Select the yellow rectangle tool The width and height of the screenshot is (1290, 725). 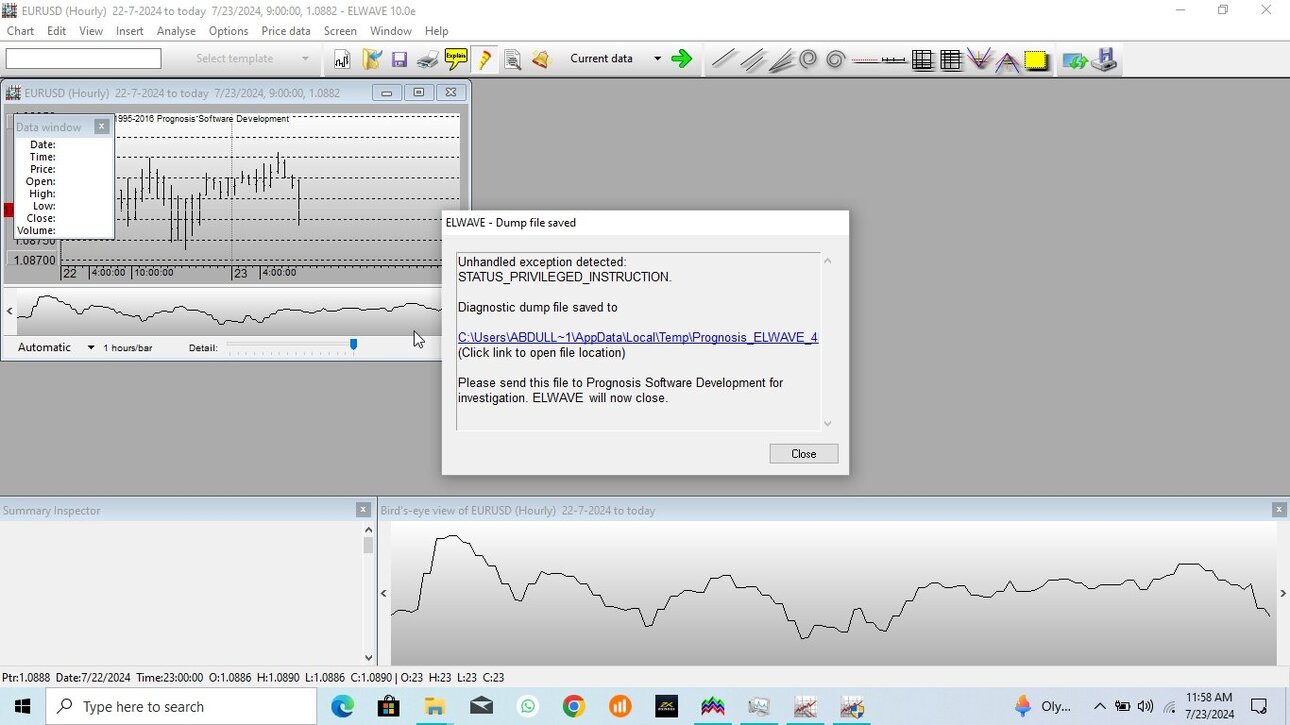pyautogui.click(x=1036, y=60)
